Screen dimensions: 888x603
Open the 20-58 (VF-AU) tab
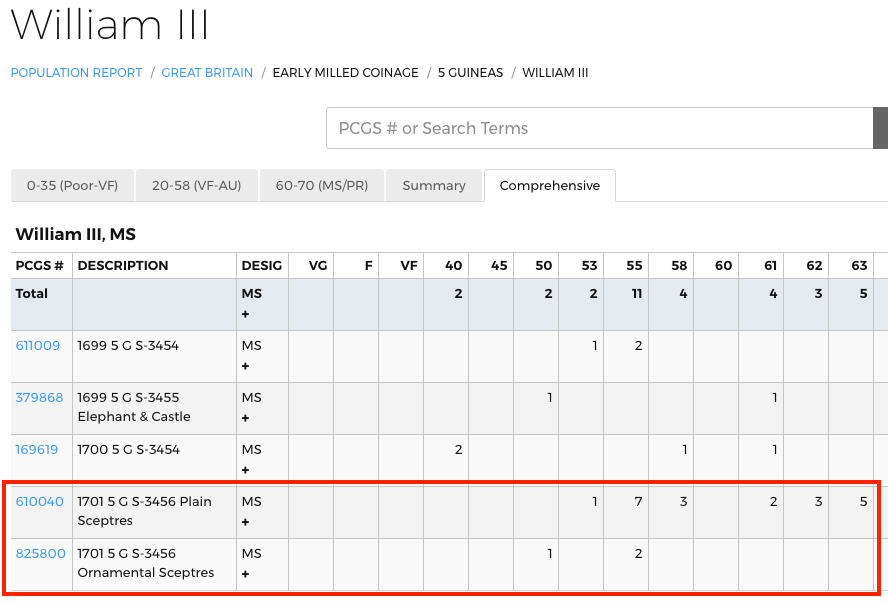pos(196,186)
